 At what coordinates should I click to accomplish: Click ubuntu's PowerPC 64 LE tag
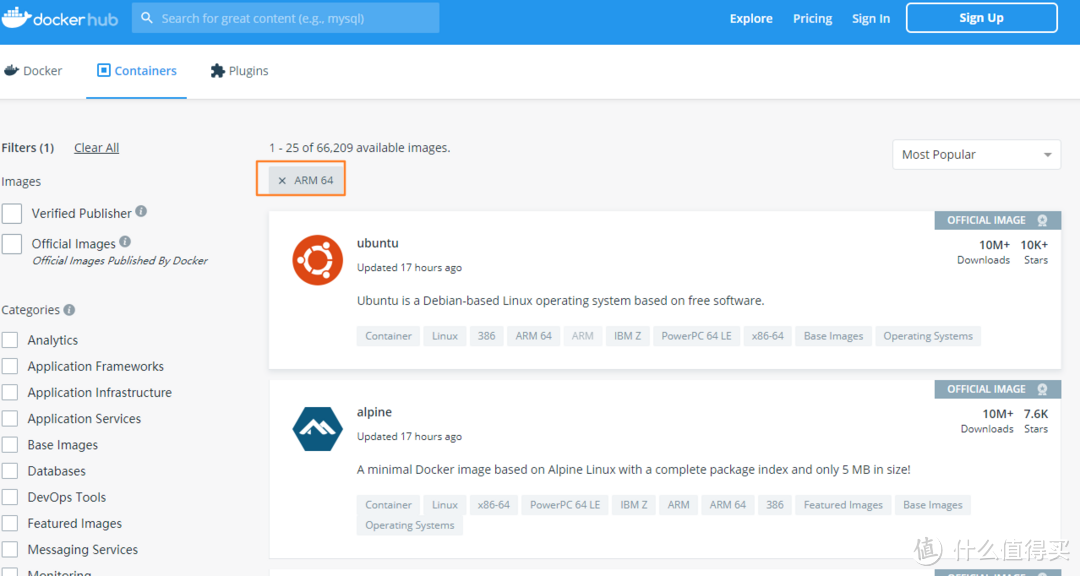[696, 336]
